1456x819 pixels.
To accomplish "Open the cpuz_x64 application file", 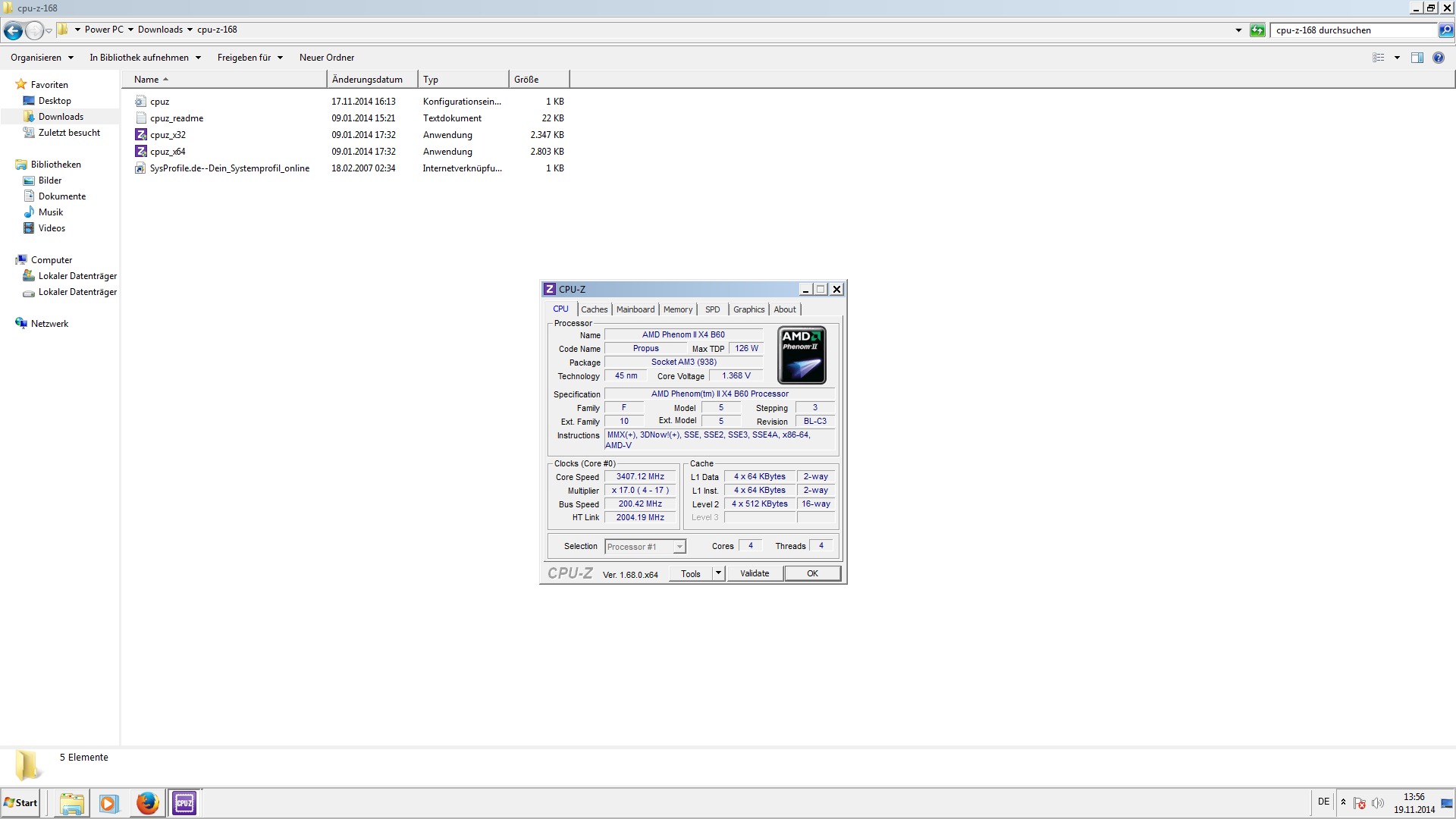I will pyautogui.click(x=168, y=152).
